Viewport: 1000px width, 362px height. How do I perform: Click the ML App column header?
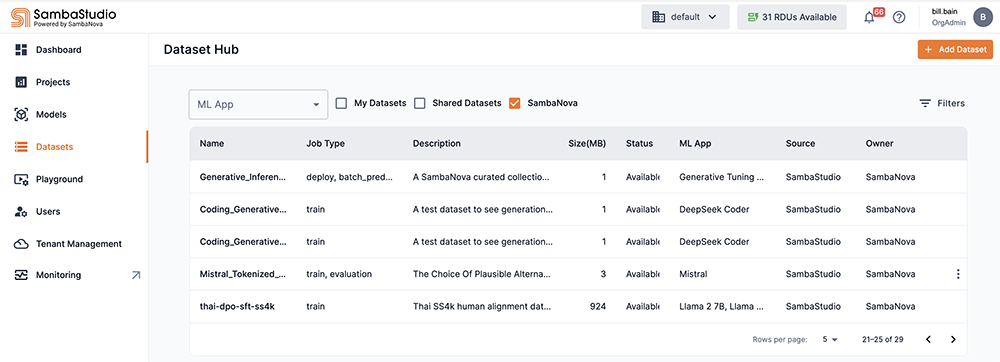695,143
